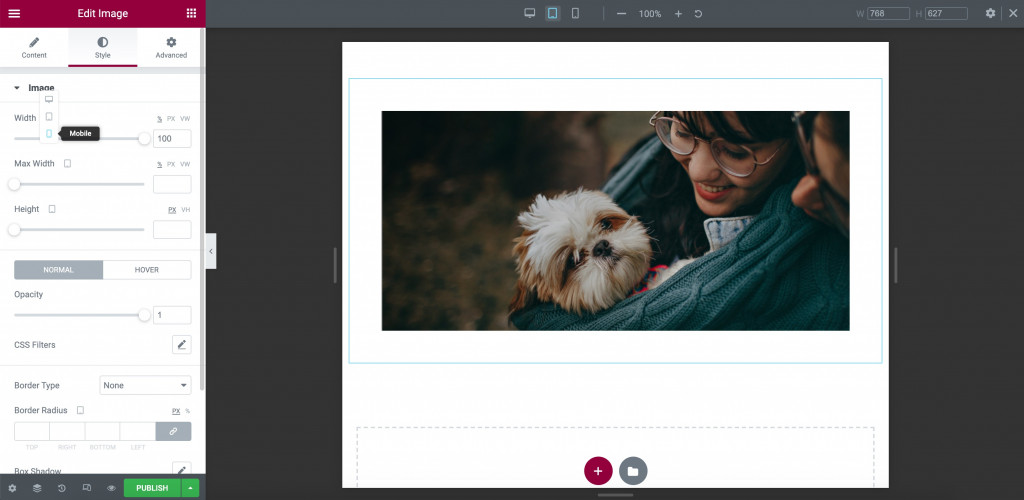This screenshot has width=1024, height=500.
Task: Switch preview to Mobile in the top bar
Action: (x=575, y=13)
